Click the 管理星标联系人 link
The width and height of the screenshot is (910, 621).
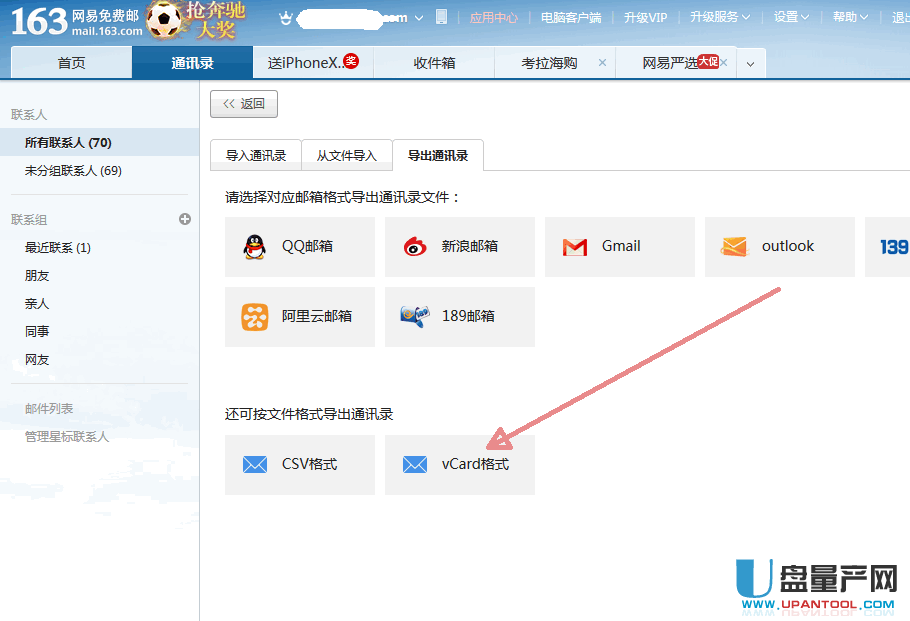[67, 437]
